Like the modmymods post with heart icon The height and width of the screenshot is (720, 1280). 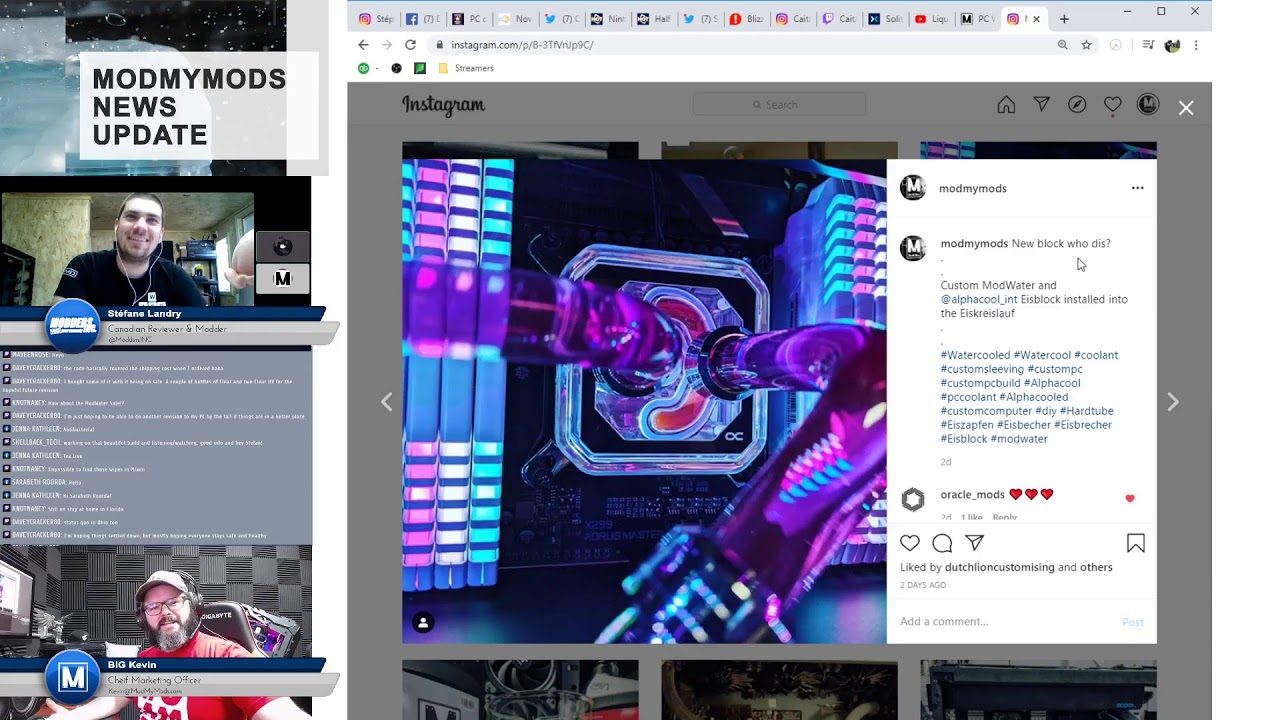tap(910, 543)
